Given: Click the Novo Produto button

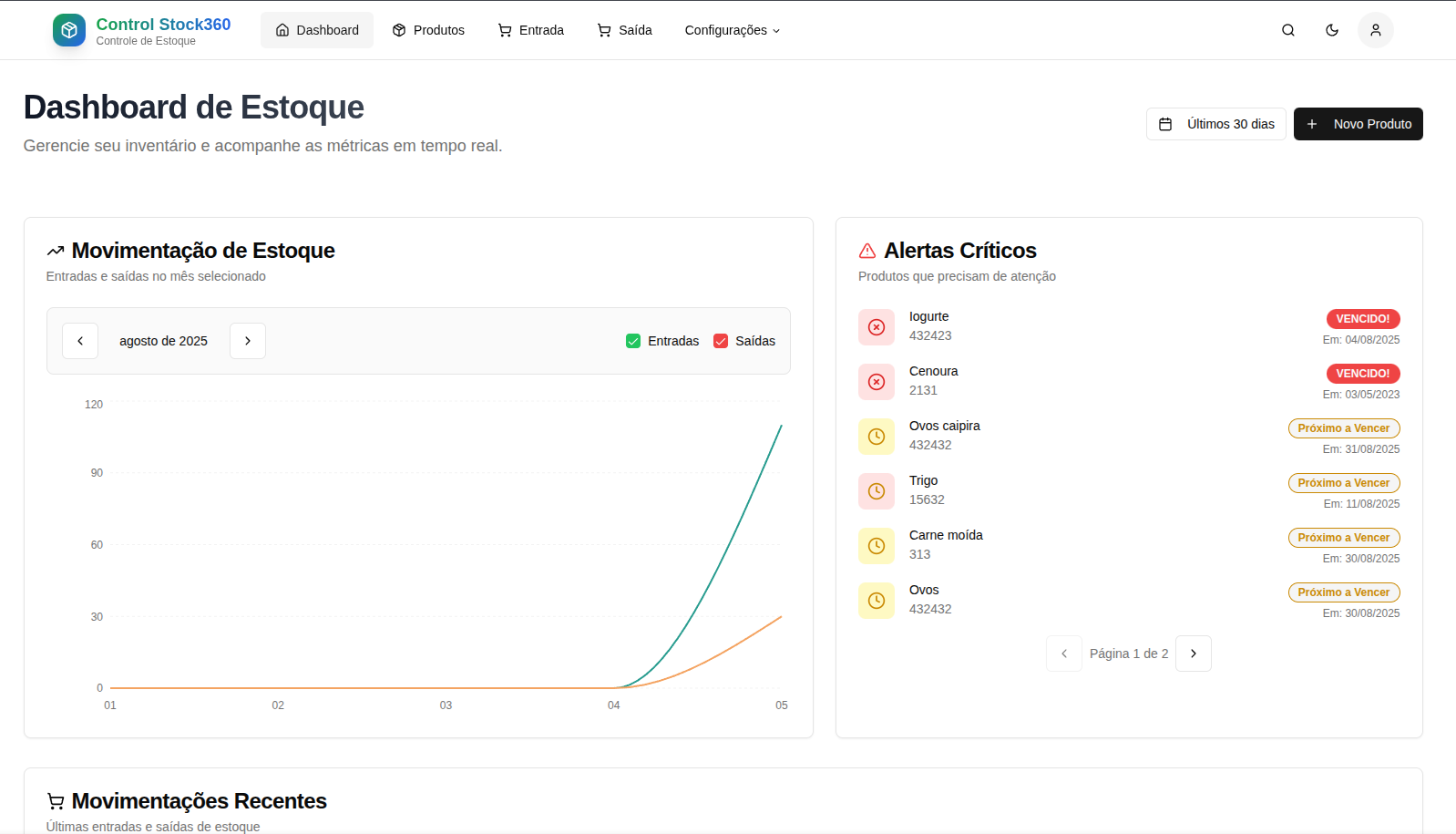Looking at the screenshot, I should [1358, 124].
